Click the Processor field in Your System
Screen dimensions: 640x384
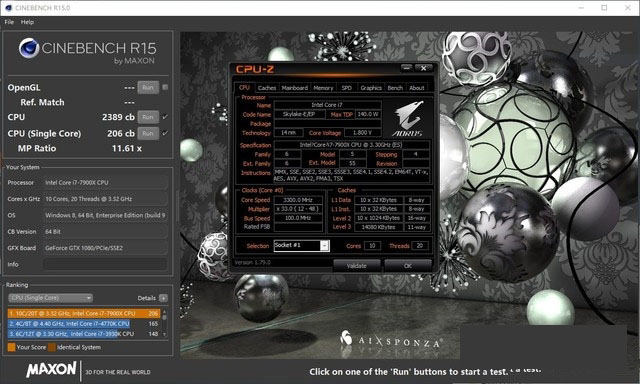[x=105, y=182]
